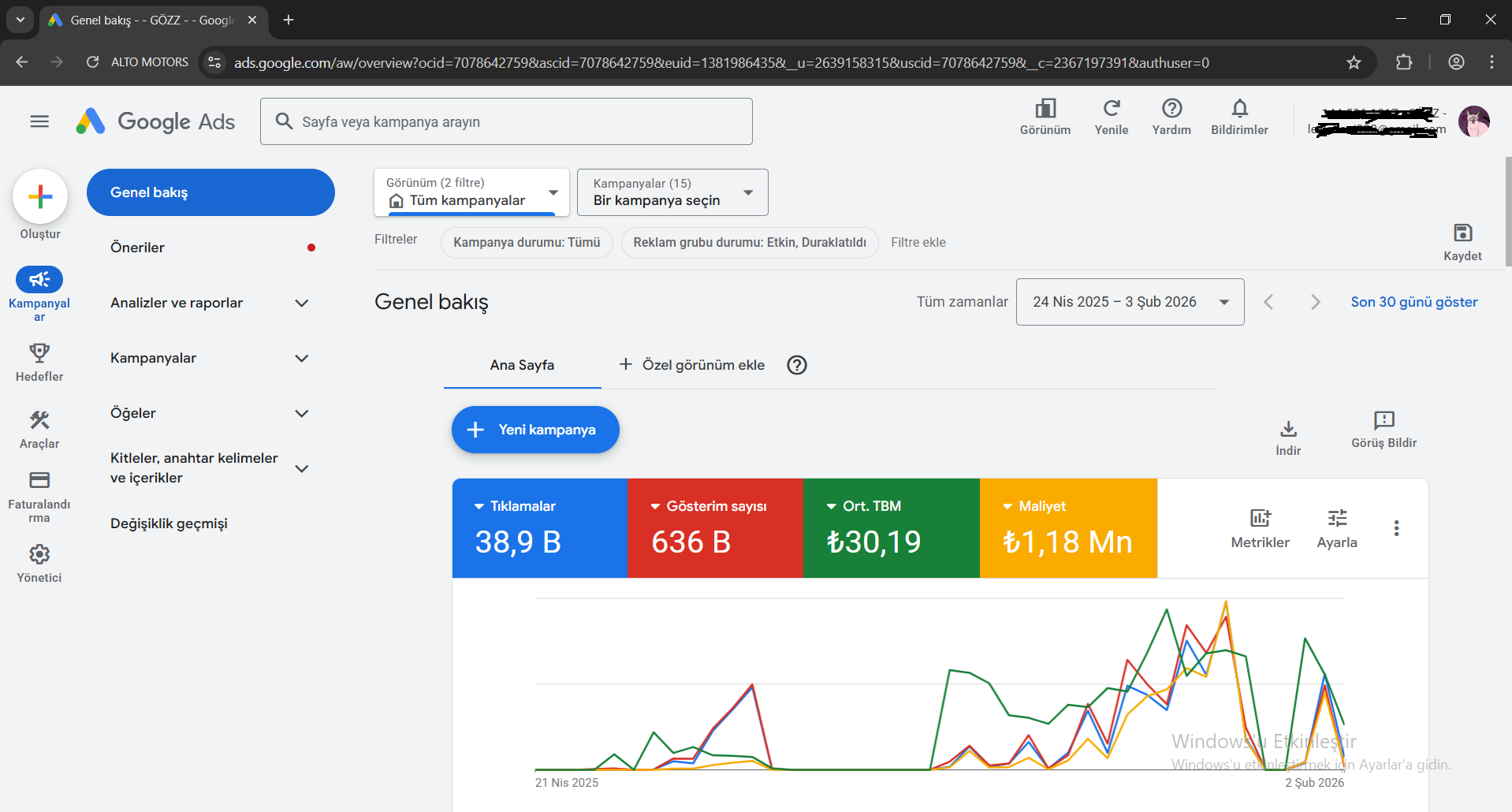Open Araçlar tools in sidebar

click(39, 420)
